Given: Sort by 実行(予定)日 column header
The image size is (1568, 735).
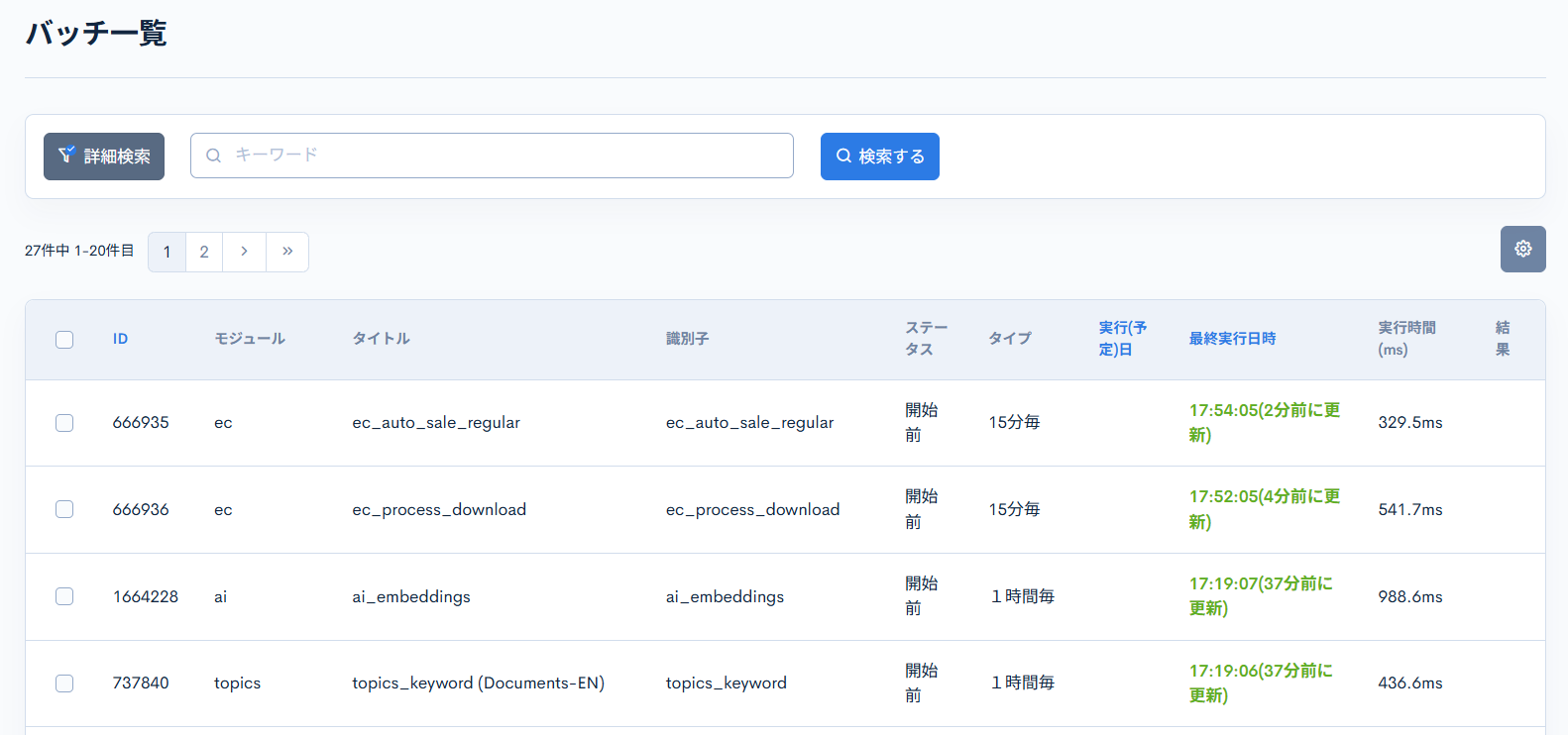Looking at the screenshot, I should tap(1123, 339).
